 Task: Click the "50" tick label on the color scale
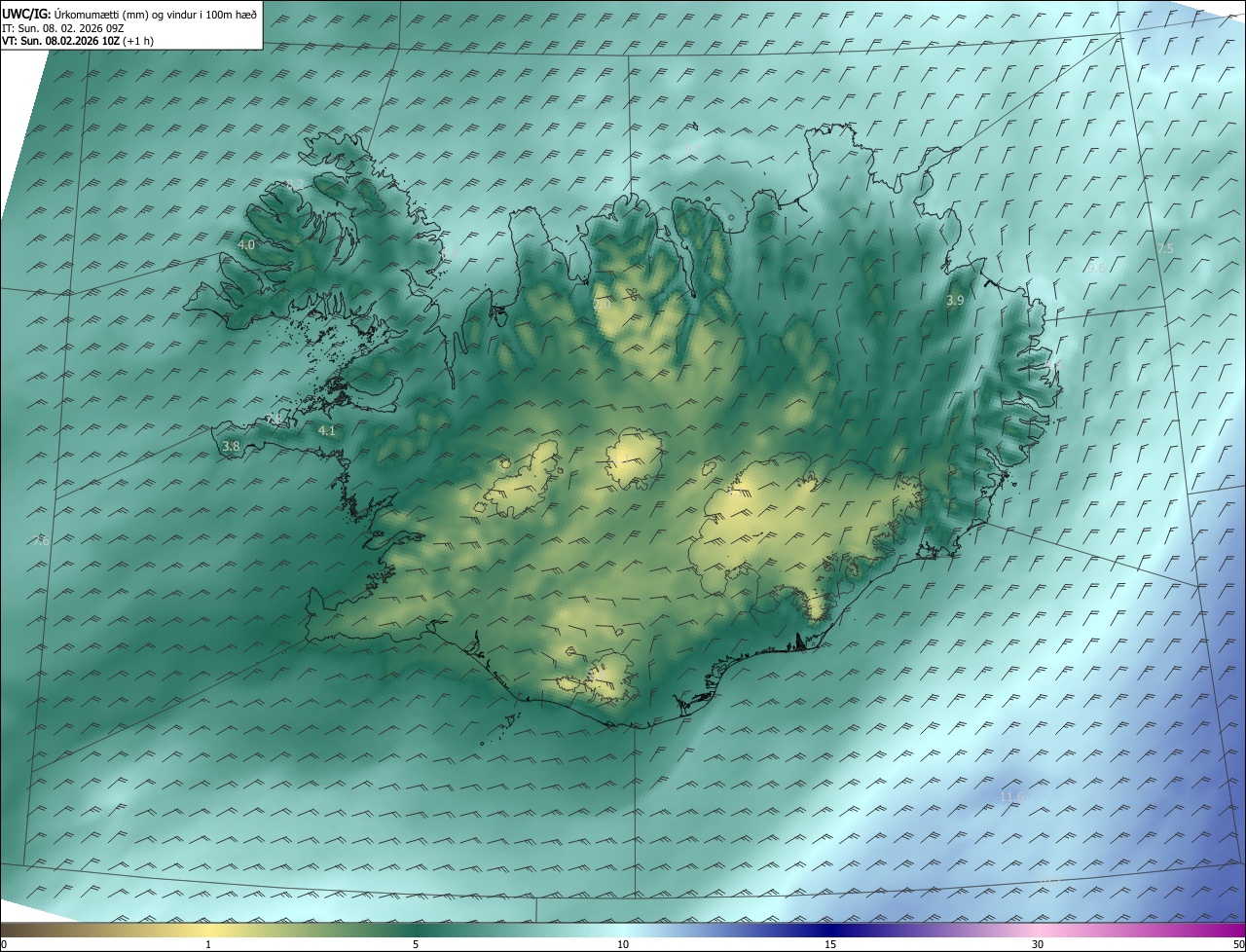tap(1238, 944)
